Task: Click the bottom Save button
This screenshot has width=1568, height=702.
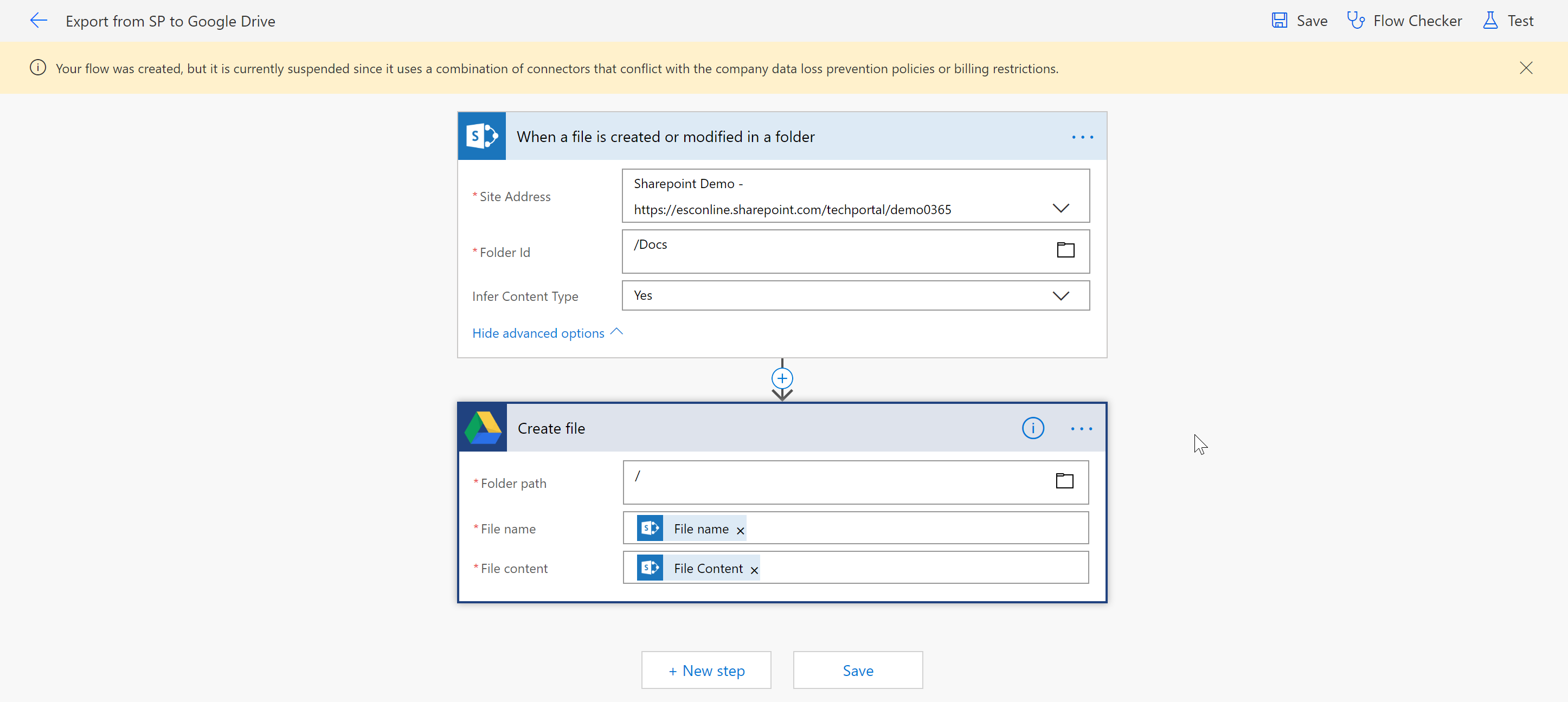Action: pos(857,671)
